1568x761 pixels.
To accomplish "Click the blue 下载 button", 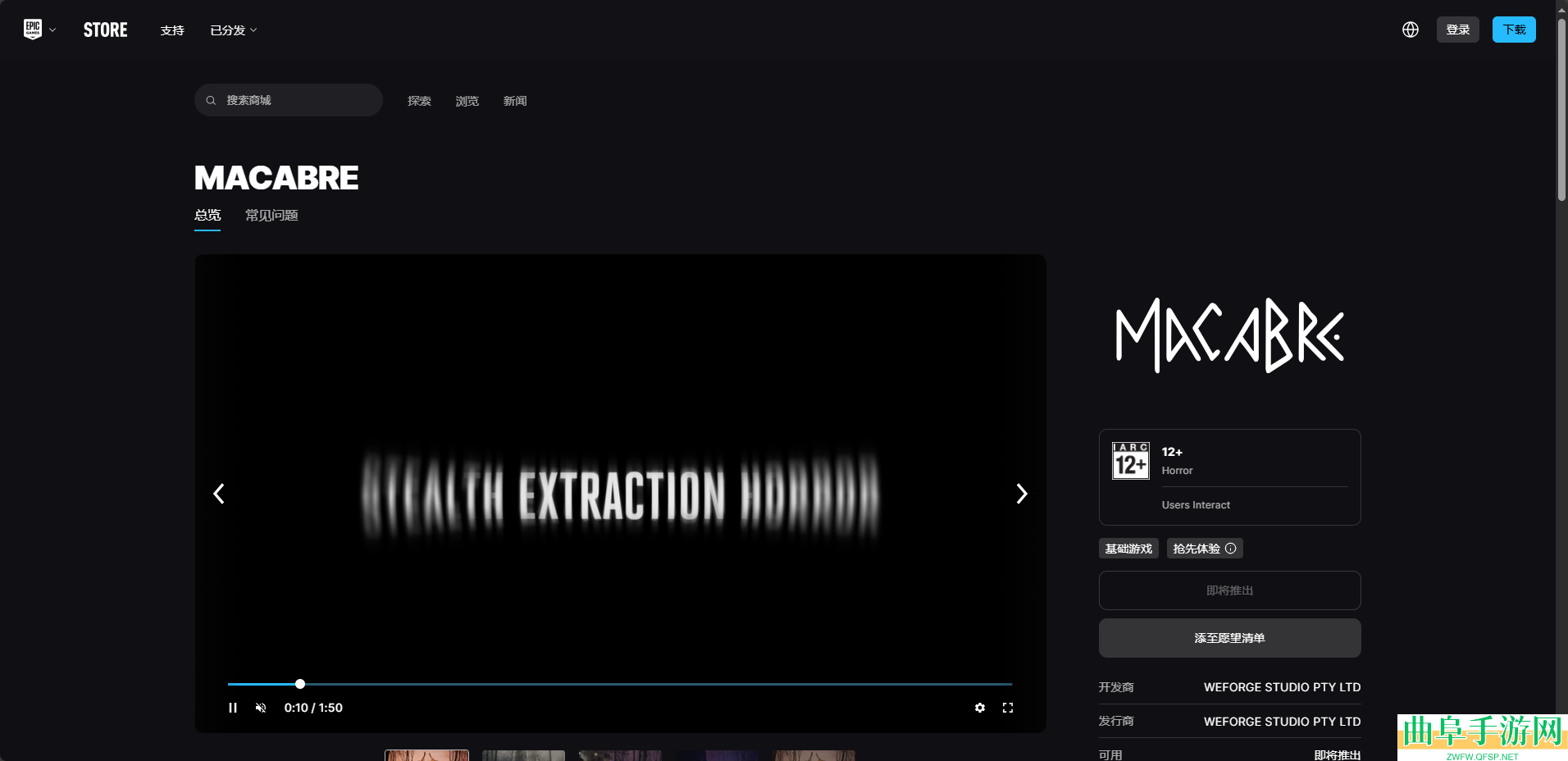I will click(x=1513, y=30).
